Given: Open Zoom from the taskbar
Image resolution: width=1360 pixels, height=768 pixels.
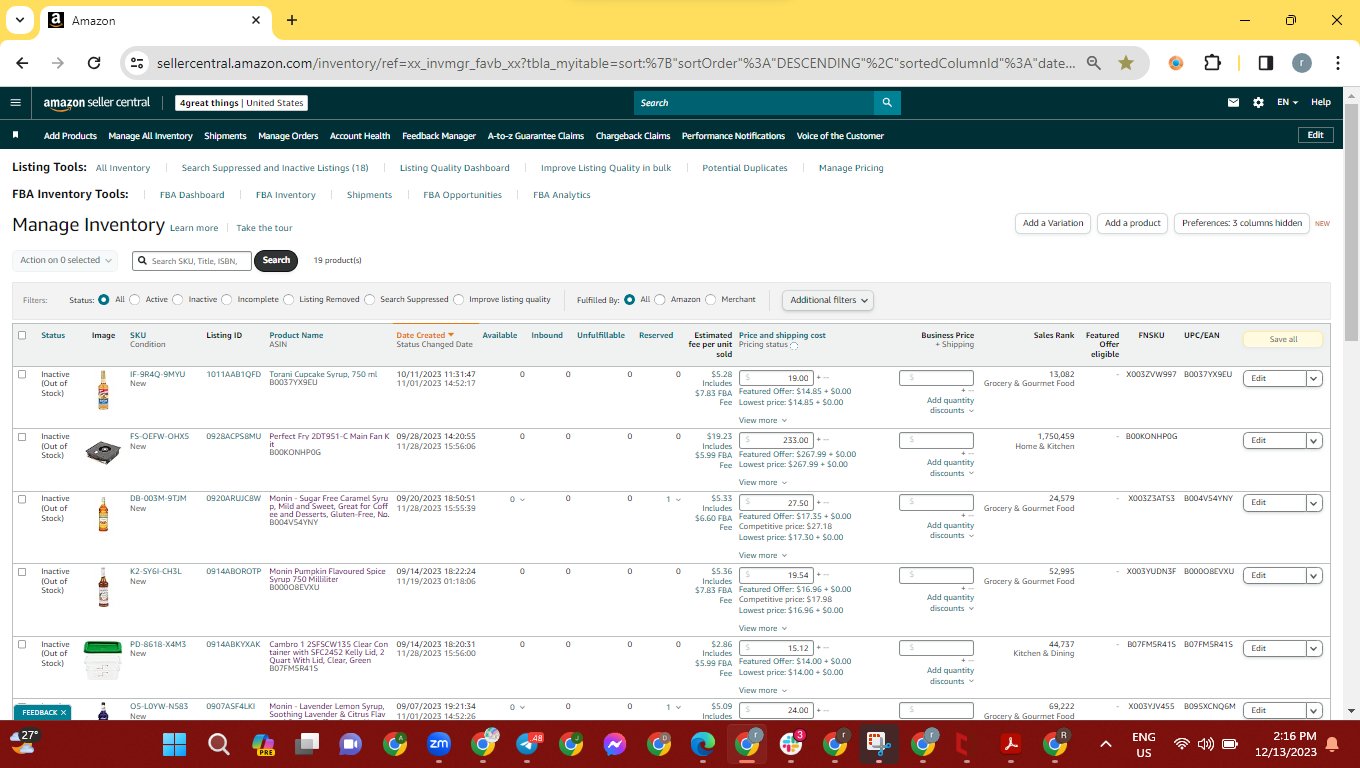Looking at the screenshot, I should 438,744.
